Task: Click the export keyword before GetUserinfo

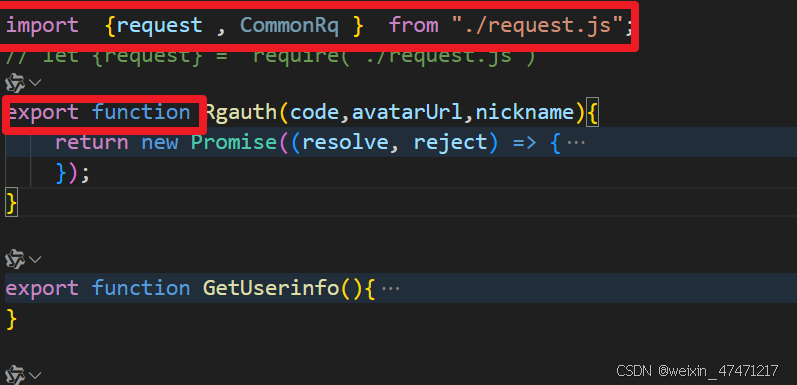Action: [x=42, y=288]
